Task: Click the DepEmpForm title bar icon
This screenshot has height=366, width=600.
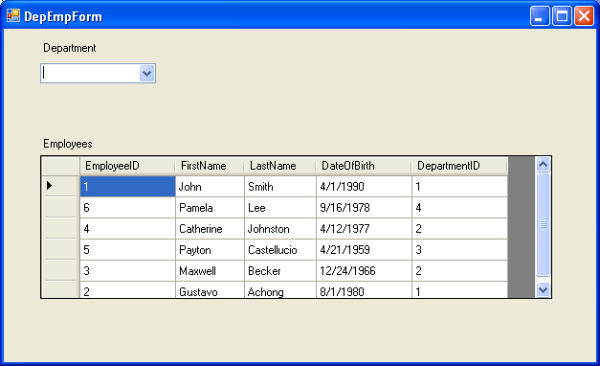Action: pos(13,16)
